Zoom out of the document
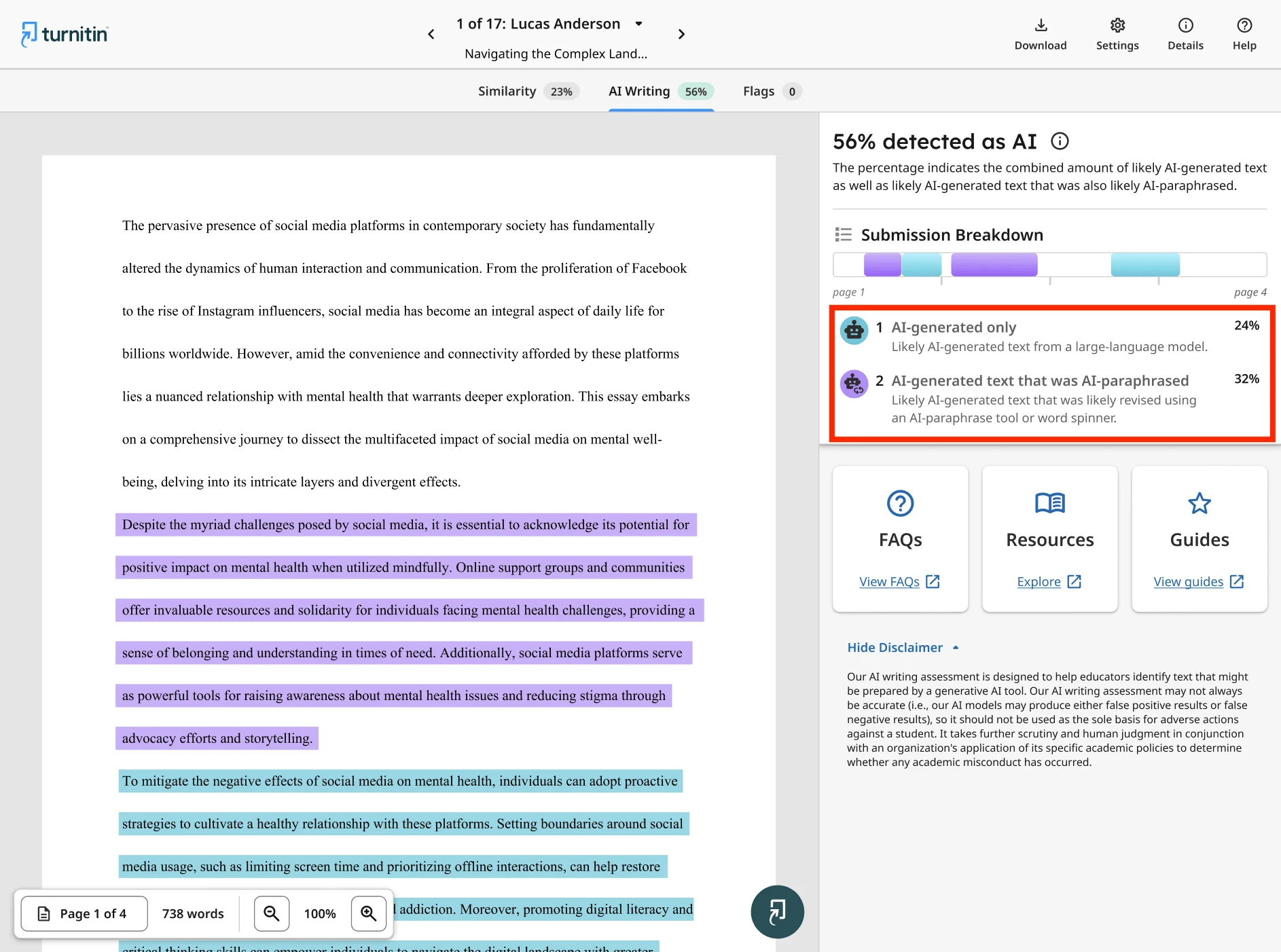This screenshot has height=952, width=1281. (x=272, y=913)
